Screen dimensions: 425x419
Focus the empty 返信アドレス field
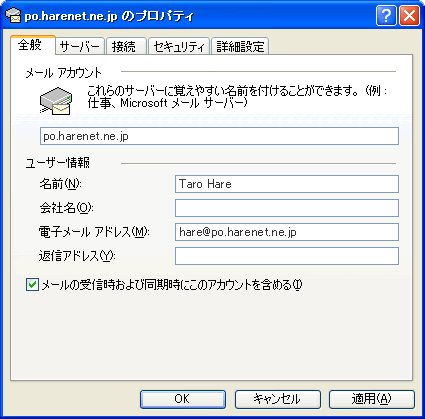(x=287, y=256)
